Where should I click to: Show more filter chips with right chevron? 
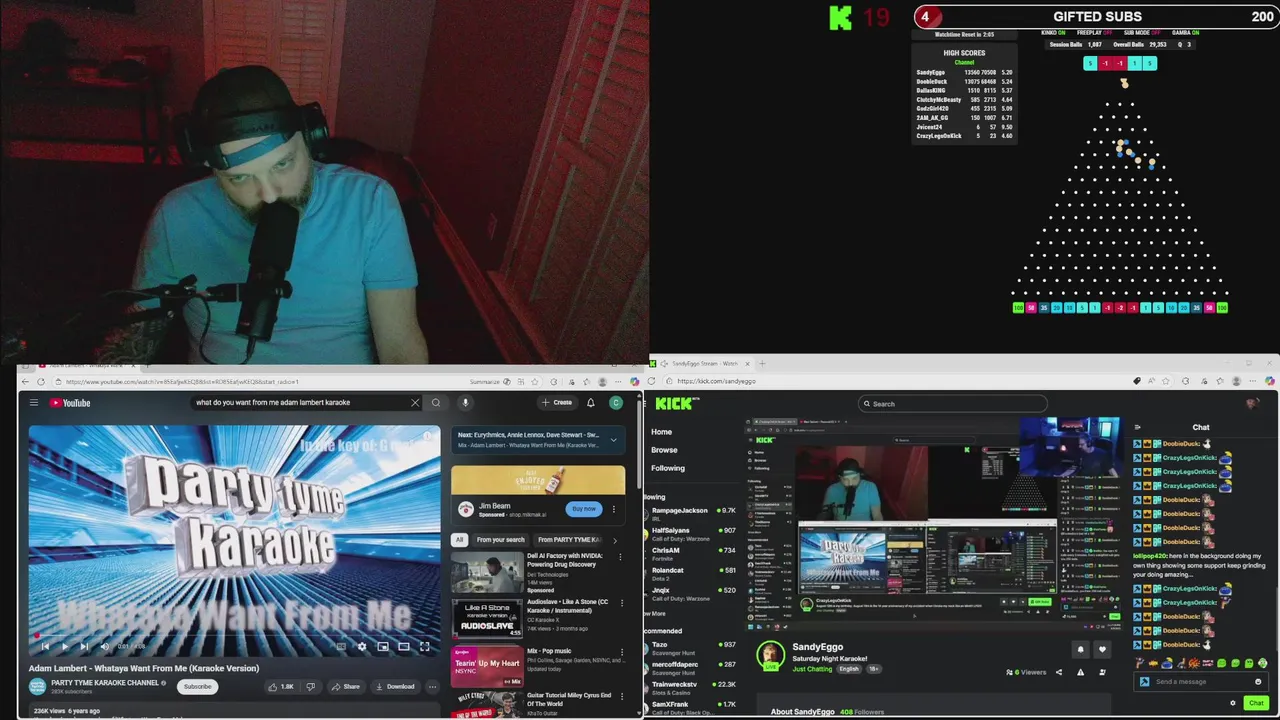tap(615, 540)
